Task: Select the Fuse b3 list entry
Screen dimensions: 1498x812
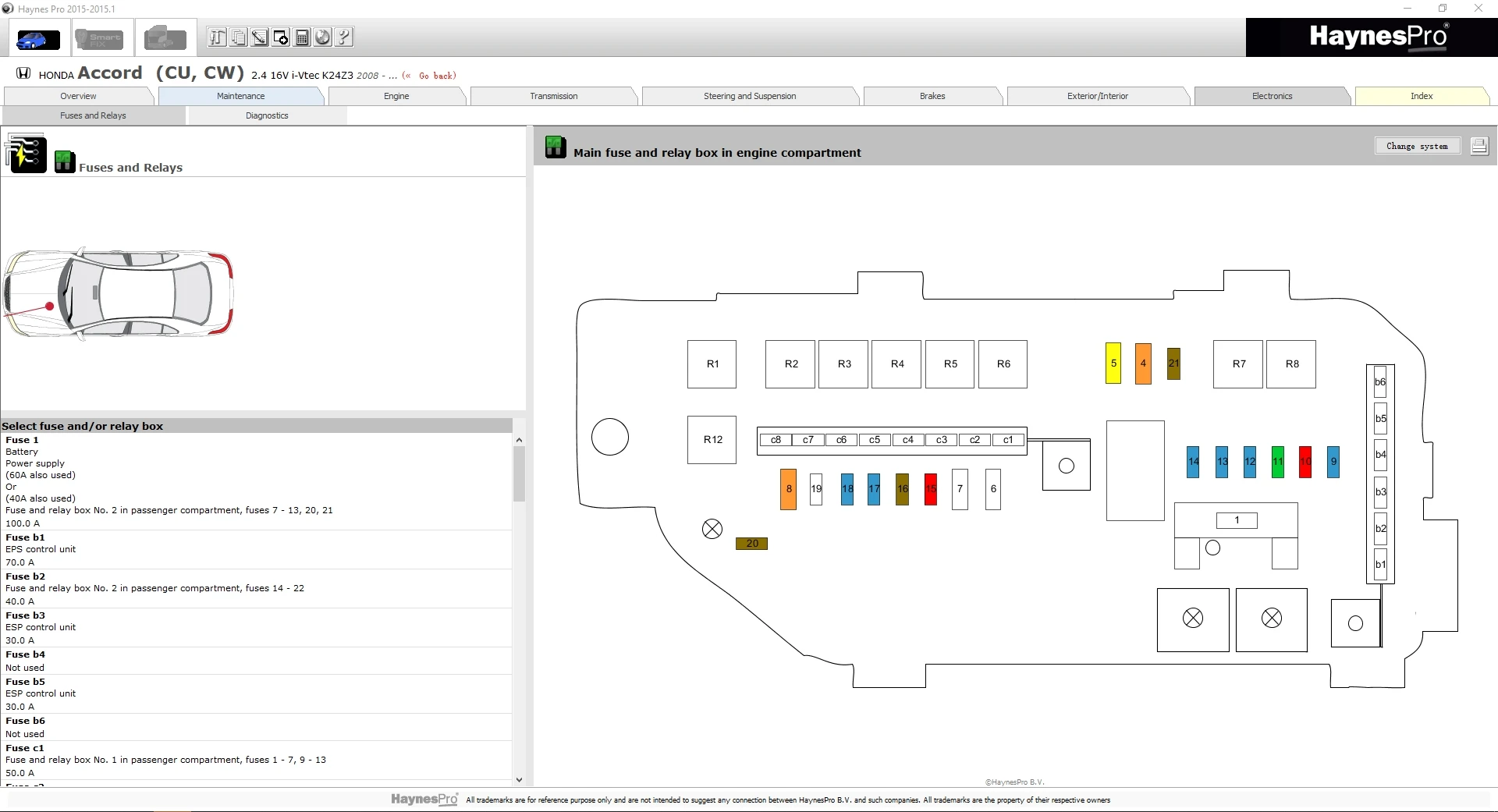Action: (257, 628)
